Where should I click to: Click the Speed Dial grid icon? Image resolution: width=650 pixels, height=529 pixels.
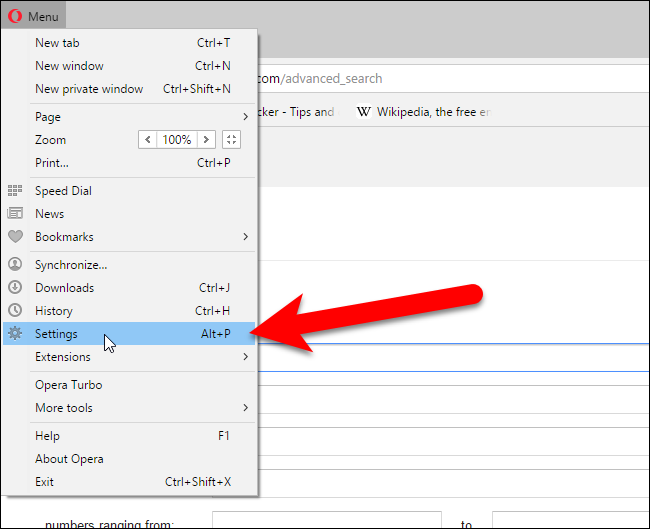(15, 191)
